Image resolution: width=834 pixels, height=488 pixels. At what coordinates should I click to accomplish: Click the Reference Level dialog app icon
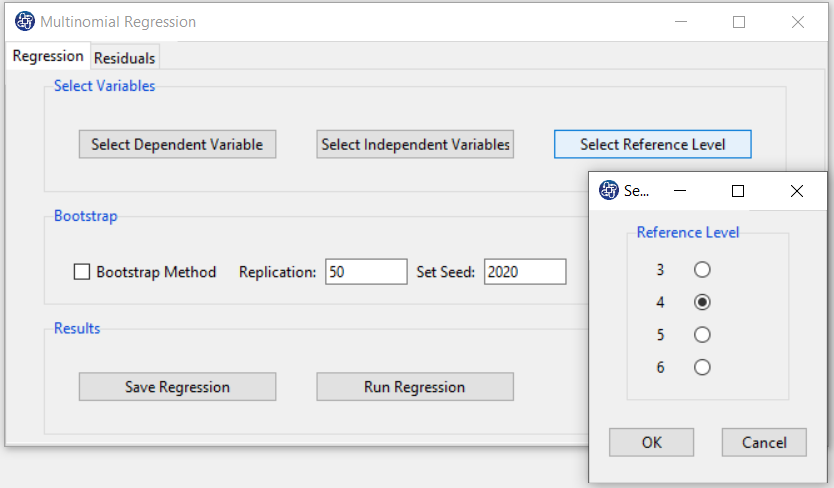tap(608, 190)
